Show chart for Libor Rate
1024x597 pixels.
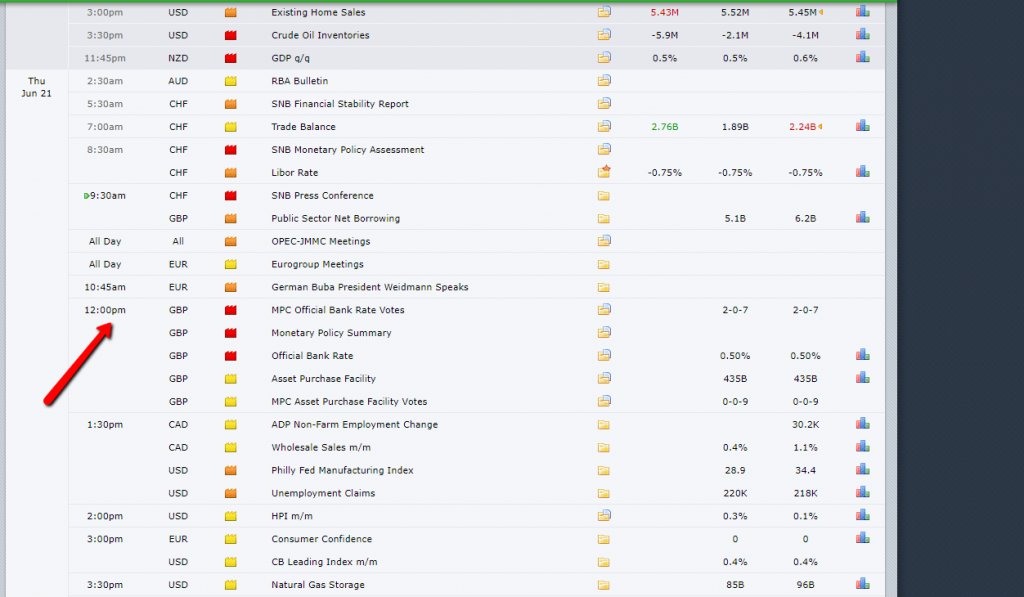[x=863, y=171]
